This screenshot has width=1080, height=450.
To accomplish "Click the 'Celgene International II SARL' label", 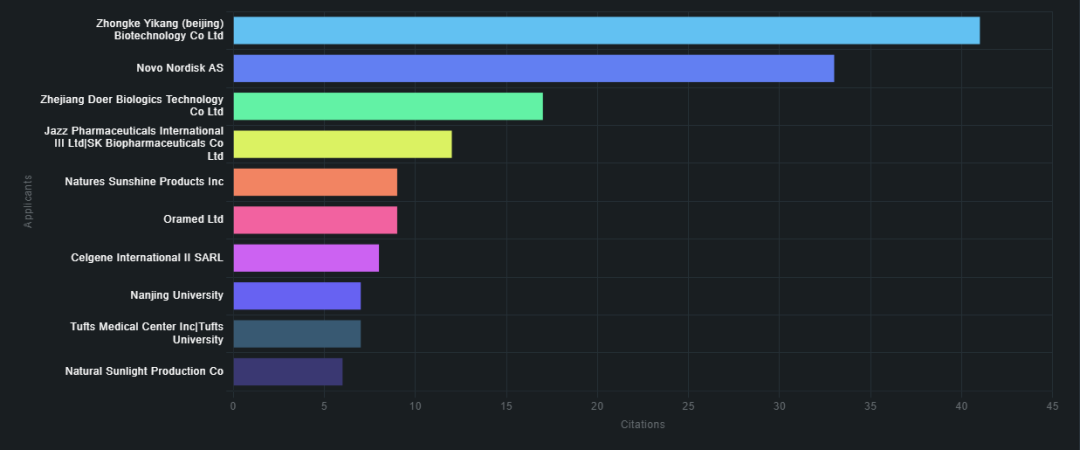I will point(147,258).
